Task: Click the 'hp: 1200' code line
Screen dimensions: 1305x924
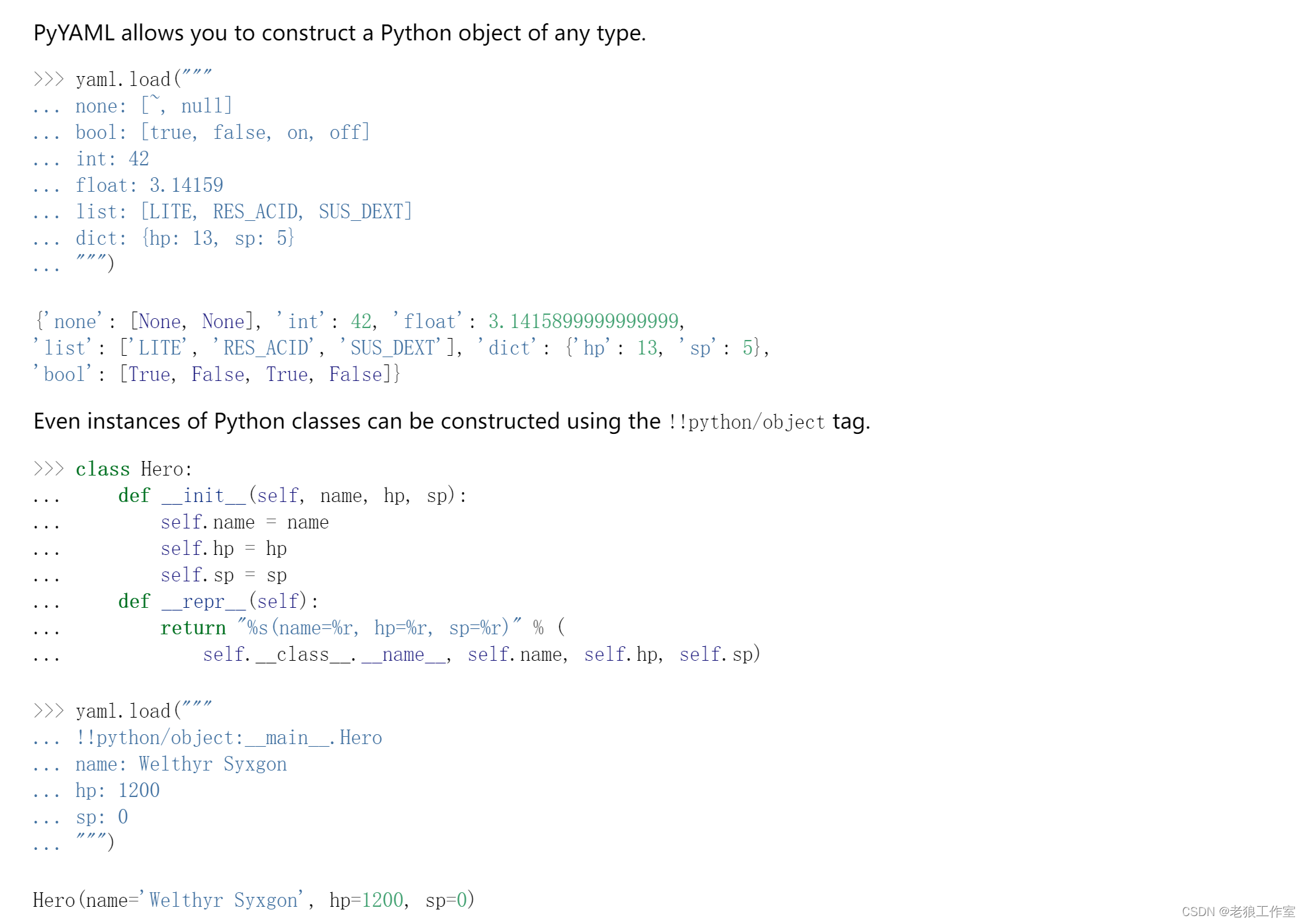Action: point(117,791)
